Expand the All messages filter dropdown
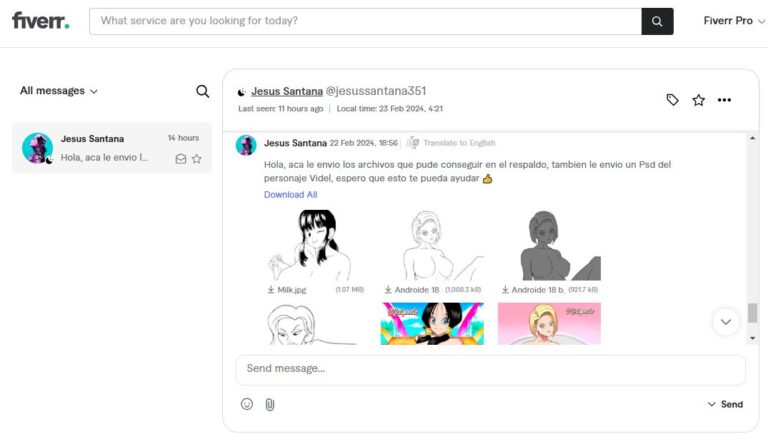Viewport: 768px width, 444px height. (x=59, y=91)
